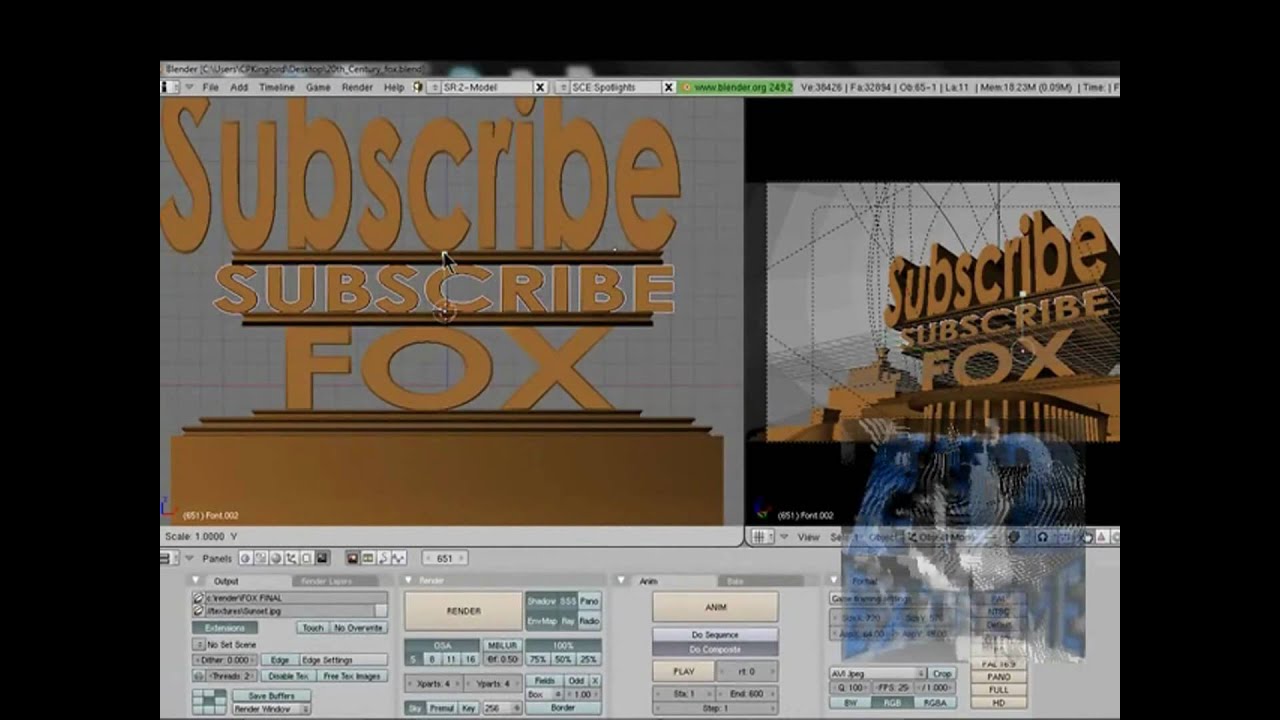Screen dimensions: 1280x720
Task: Click the Free Tex Images button
Action: [x=352, y=676]
